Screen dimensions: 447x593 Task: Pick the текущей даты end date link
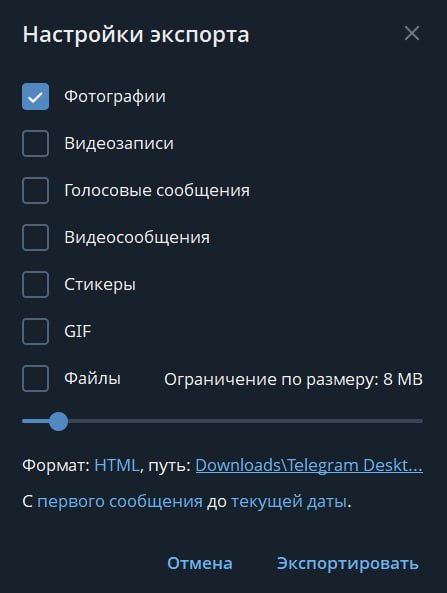point(289,501)
